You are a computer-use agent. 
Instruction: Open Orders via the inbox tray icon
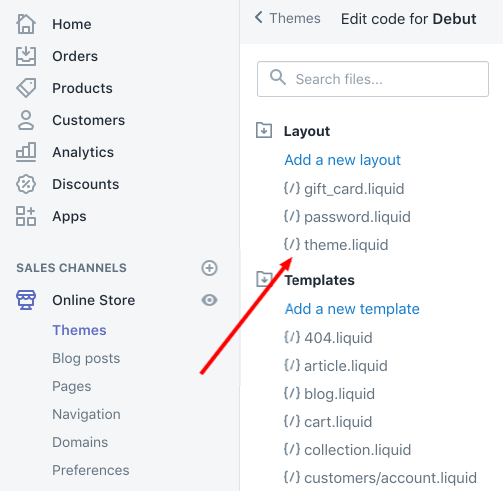[26, 56]
